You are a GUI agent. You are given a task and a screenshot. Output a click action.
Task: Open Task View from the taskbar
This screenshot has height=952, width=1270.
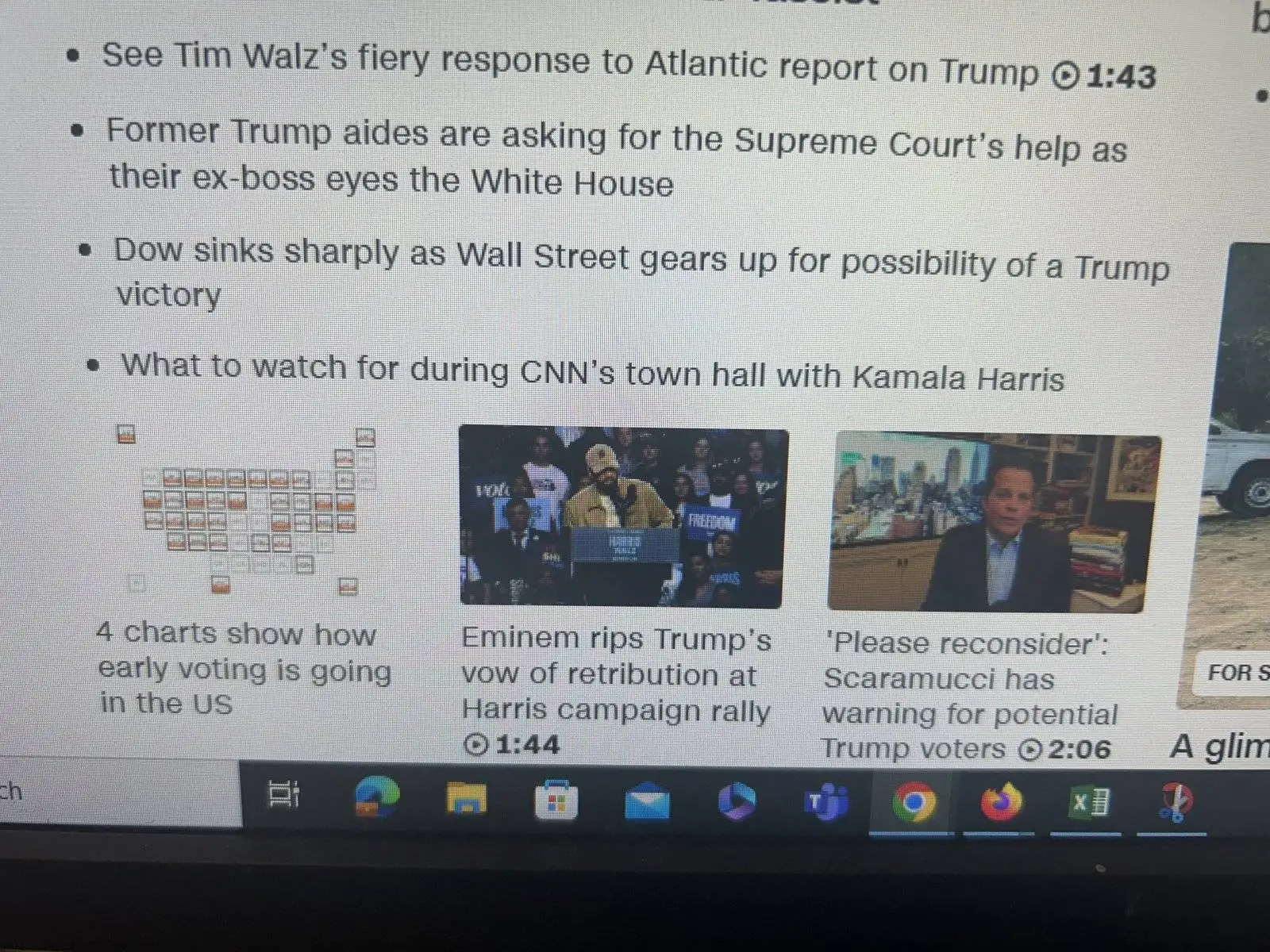[x=284, y=794]
